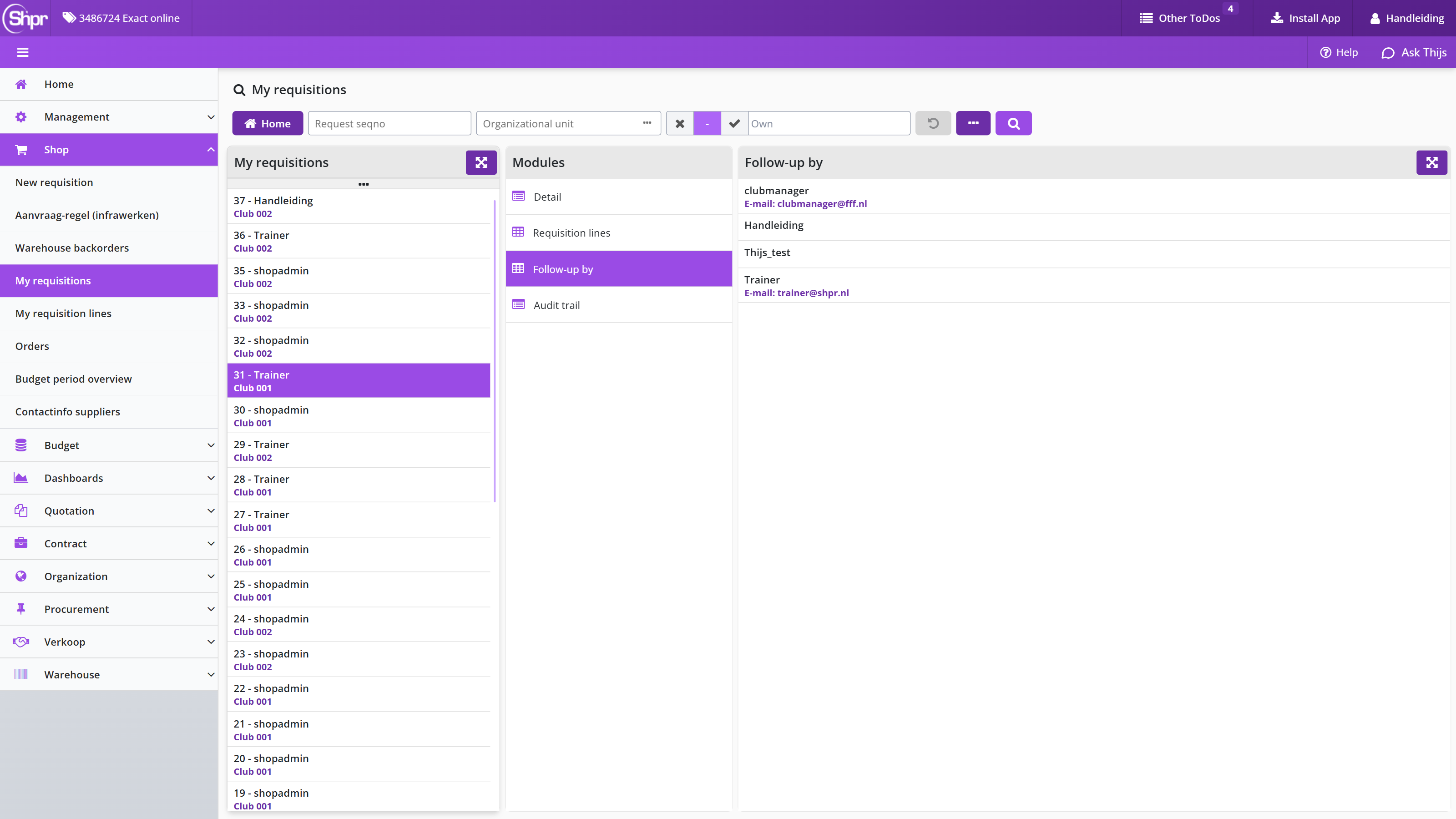Click My requisitions list scrollbar

[x=495, y=350]
